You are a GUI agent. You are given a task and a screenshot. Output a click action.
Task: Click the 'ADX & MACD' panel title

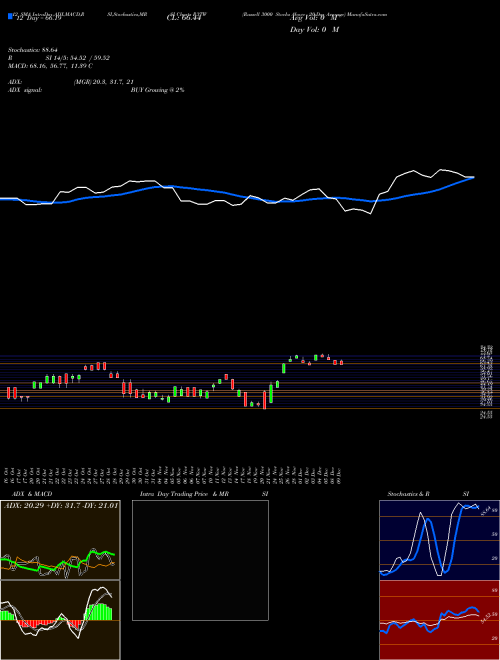pyautogui.click(x=32, y=494)
